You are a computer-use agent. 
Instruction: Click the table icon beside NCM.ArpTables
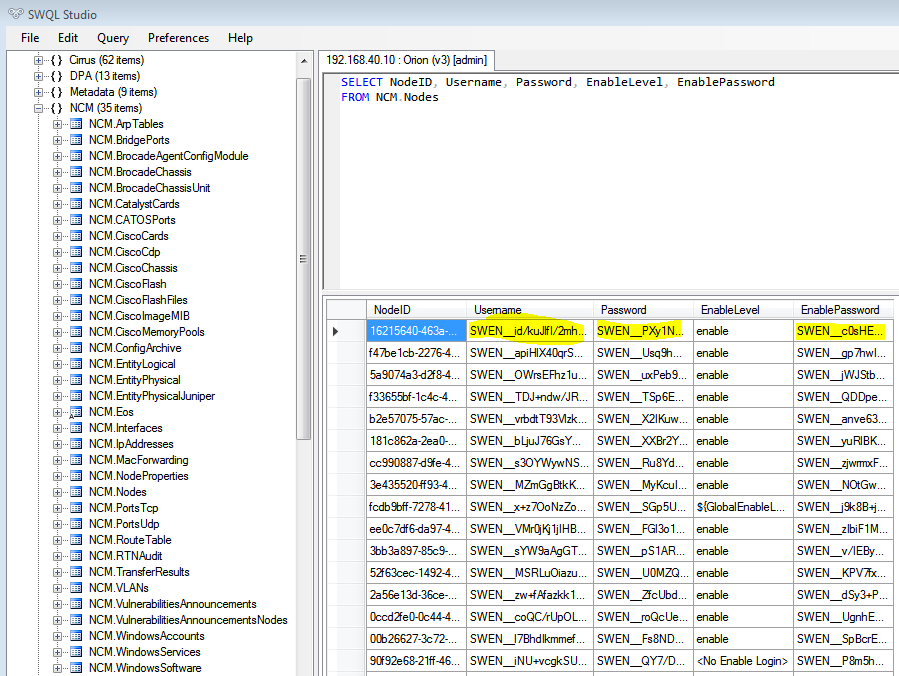(76, 124)
